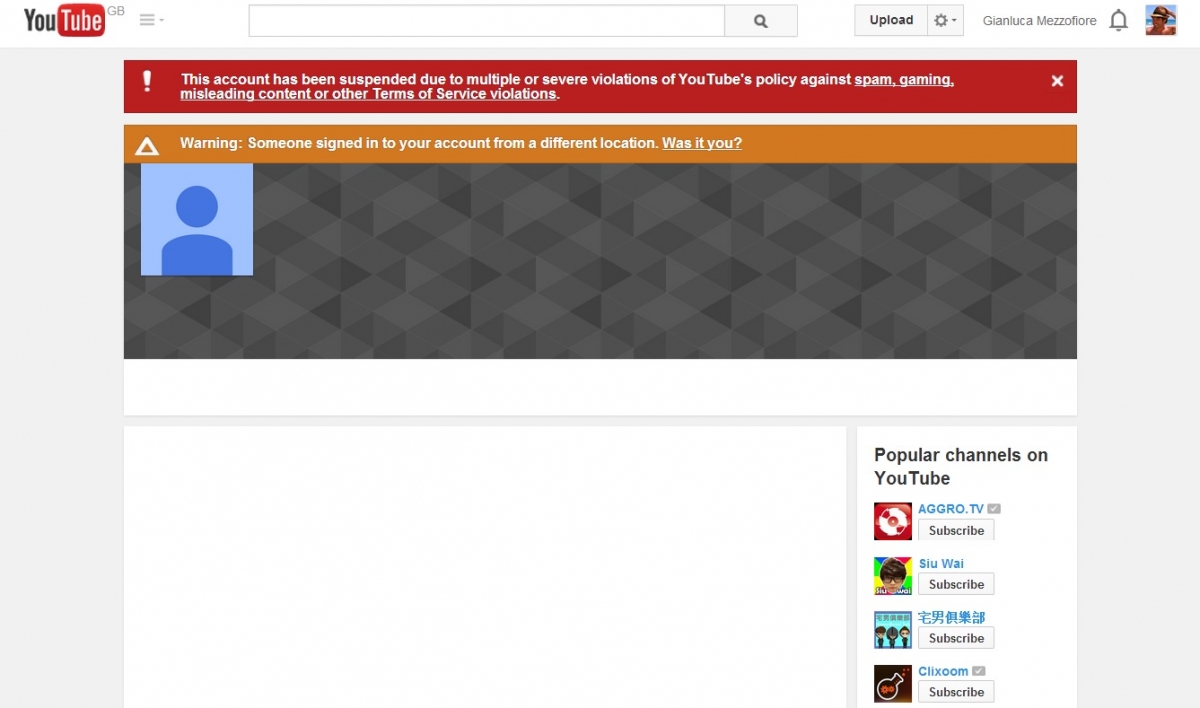Subscribe to Clixoom
Screen dimensions: 1200x708
pos(956,692)
